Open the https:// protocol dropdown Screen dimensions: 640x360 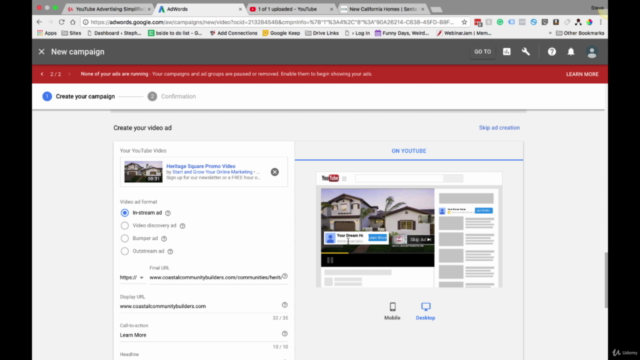tap(131, 278)
